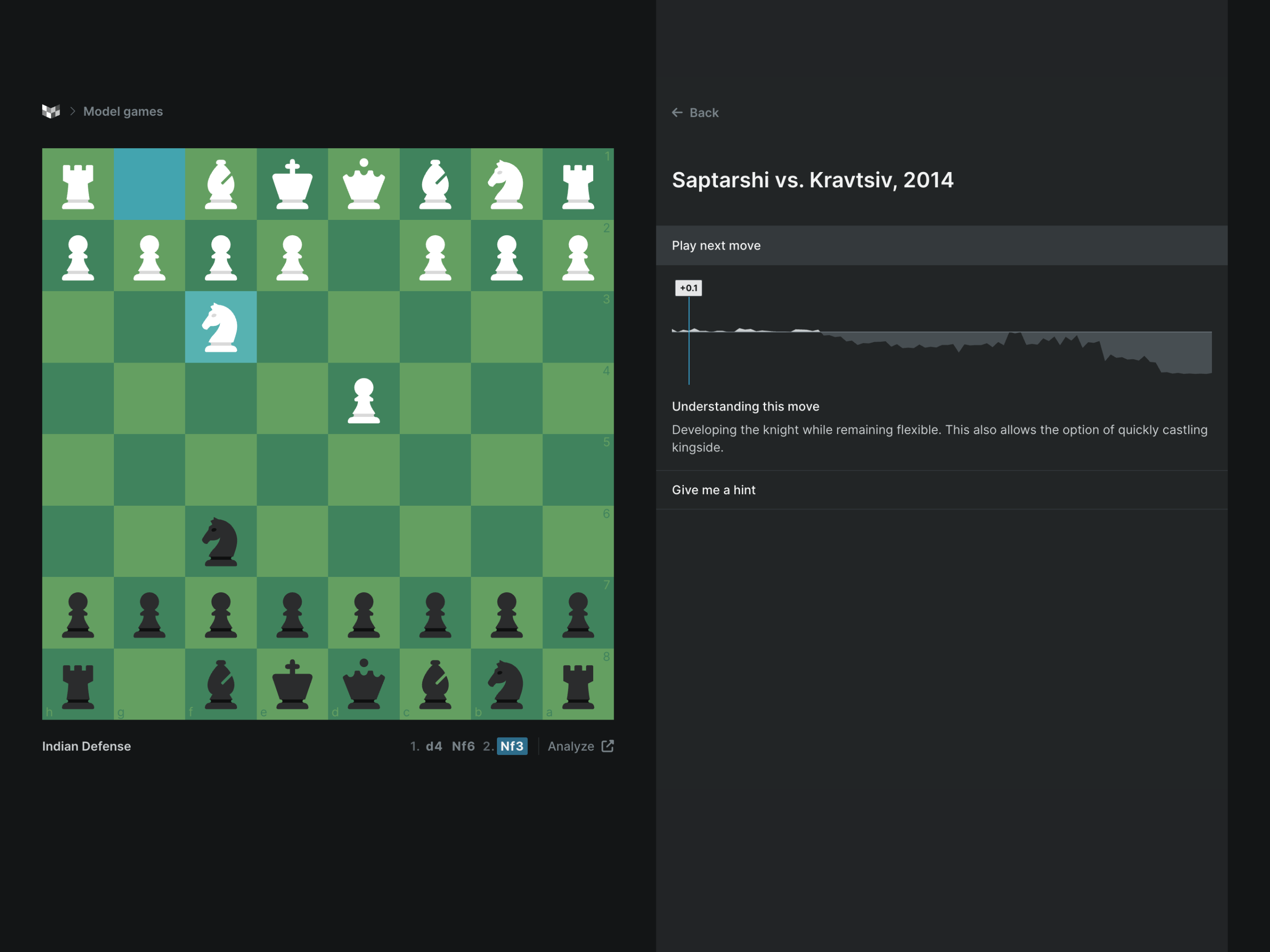Select the white king on e1
1270x952 pixels.
292,185
